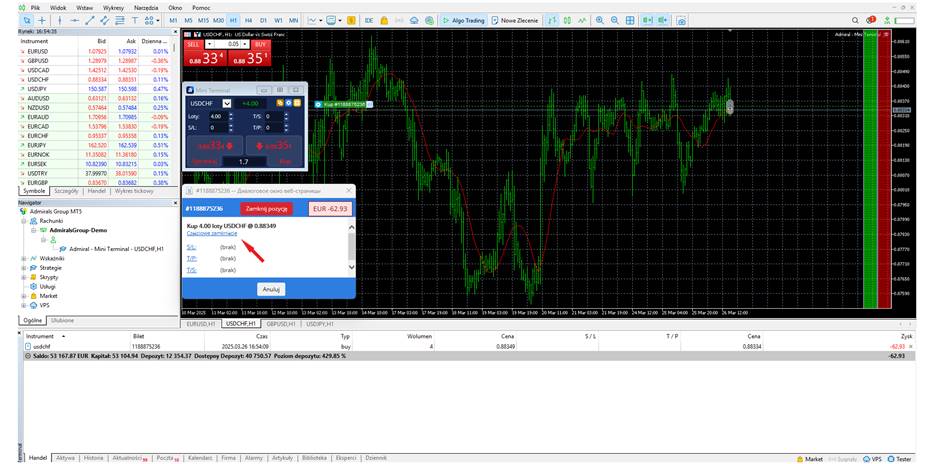
Task: Toggle the chart grid tile icon
Action: click(630, 20)
